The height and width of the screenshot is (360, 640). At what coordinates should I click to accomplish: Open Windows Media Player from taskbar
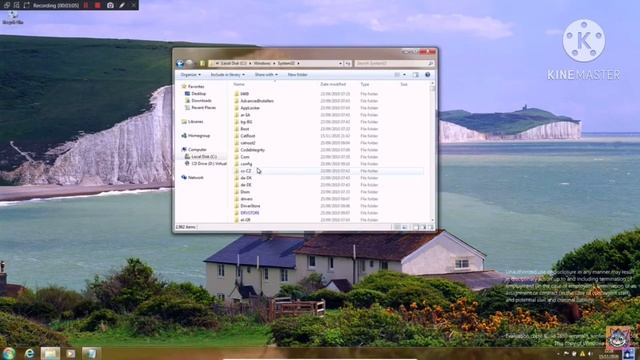pyautogui.click(x=71, y=353)
